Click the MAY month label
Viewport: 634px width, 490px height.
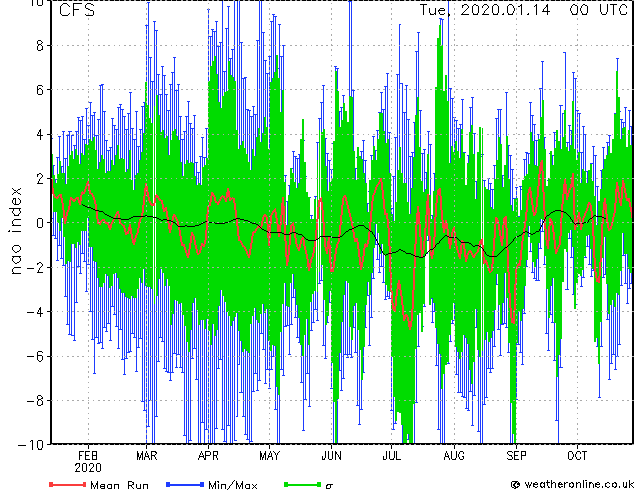[x=269, y=456]
